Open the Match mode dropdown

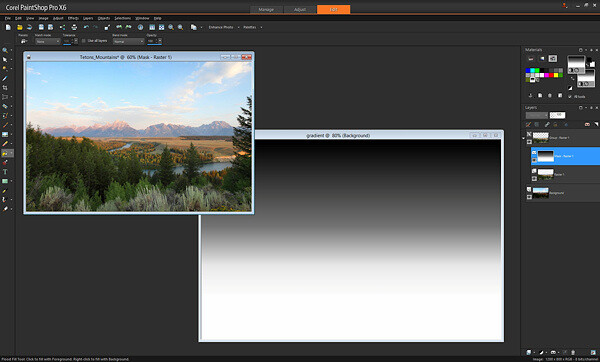point(47,41)
